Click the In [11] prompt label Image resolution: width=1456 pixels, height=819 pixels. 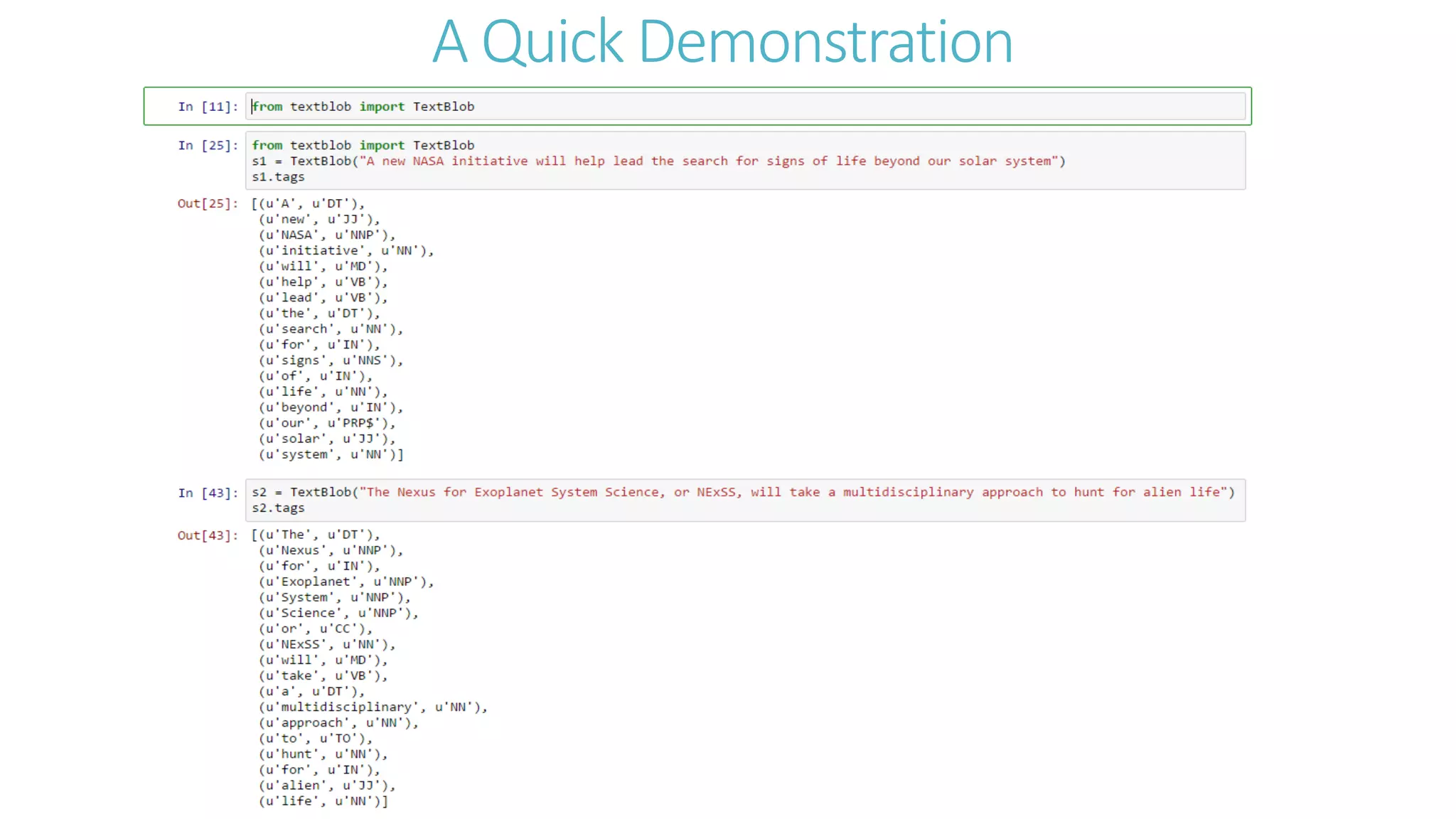(208, 107)
